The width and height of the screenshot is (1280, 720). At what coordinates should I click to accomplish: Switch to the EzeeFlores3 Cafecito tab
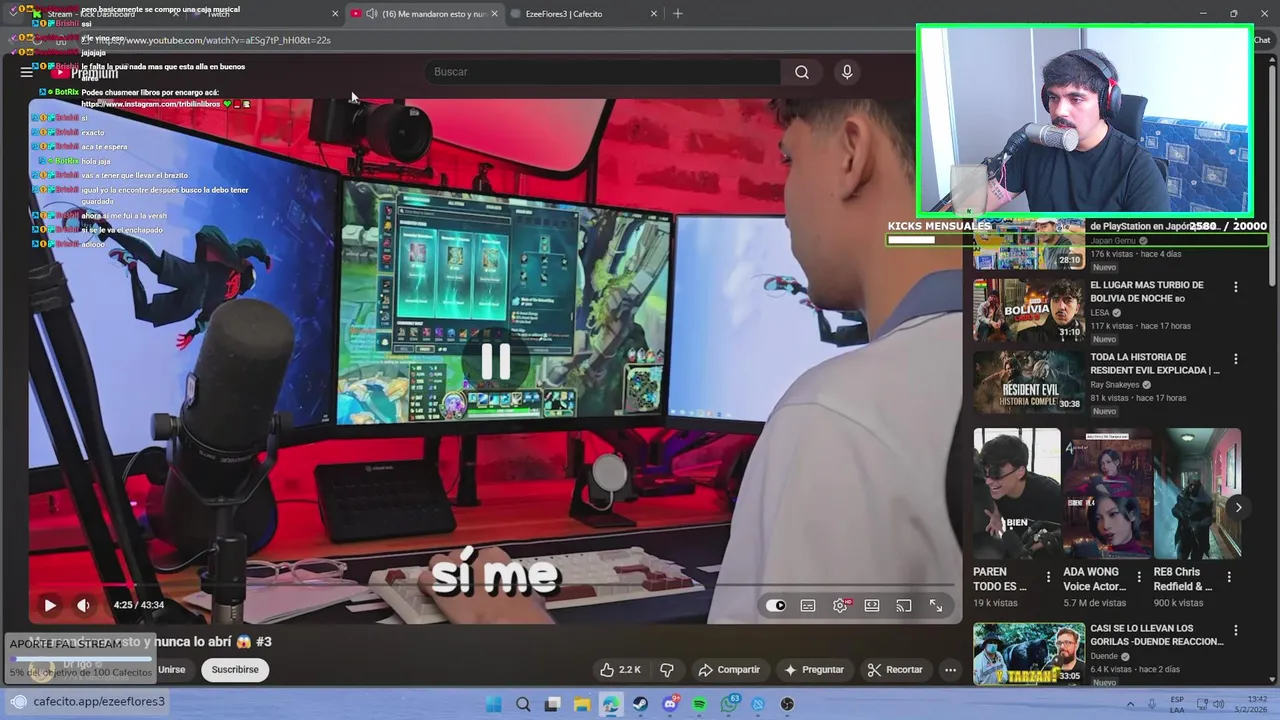click(585, 14)
